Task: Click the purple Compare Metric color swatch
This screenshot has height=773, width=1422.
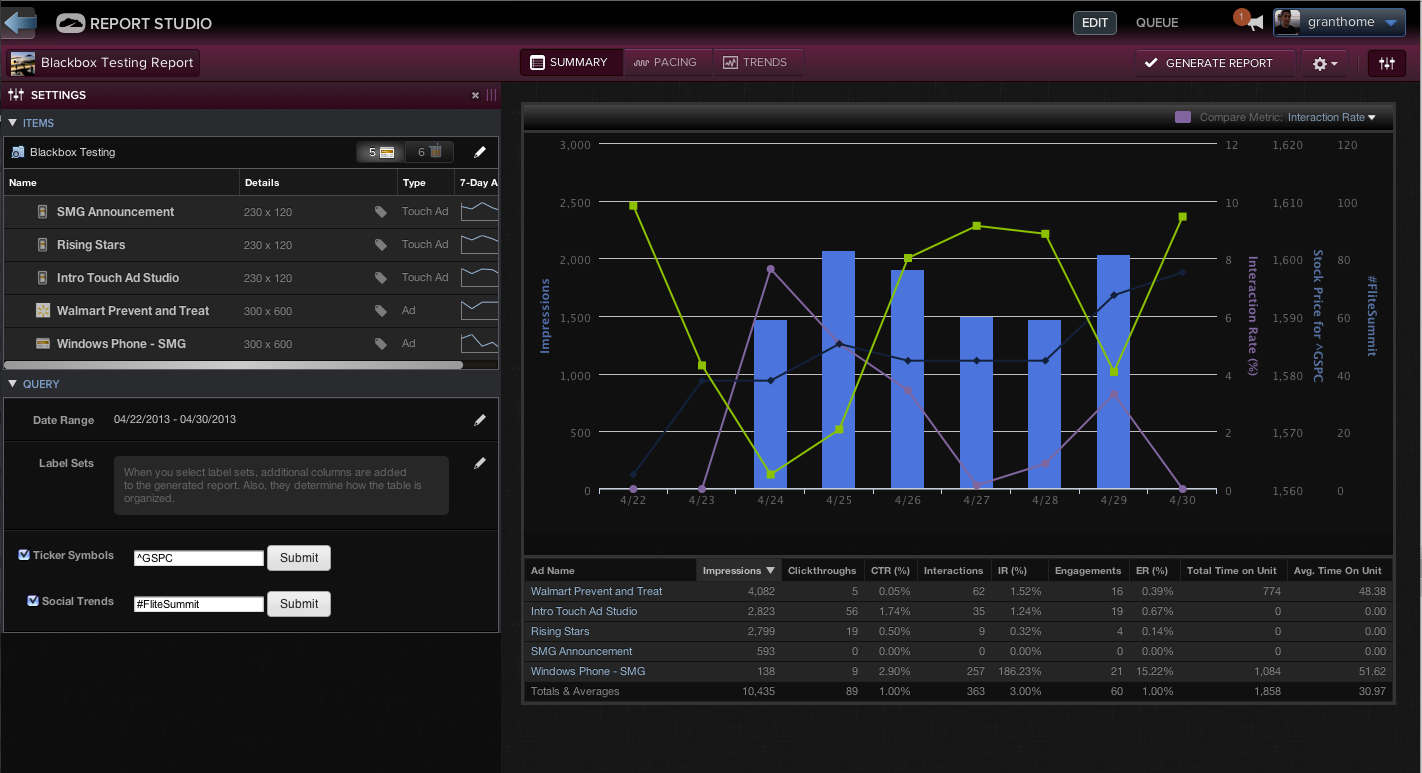Action: point(1183,117)
